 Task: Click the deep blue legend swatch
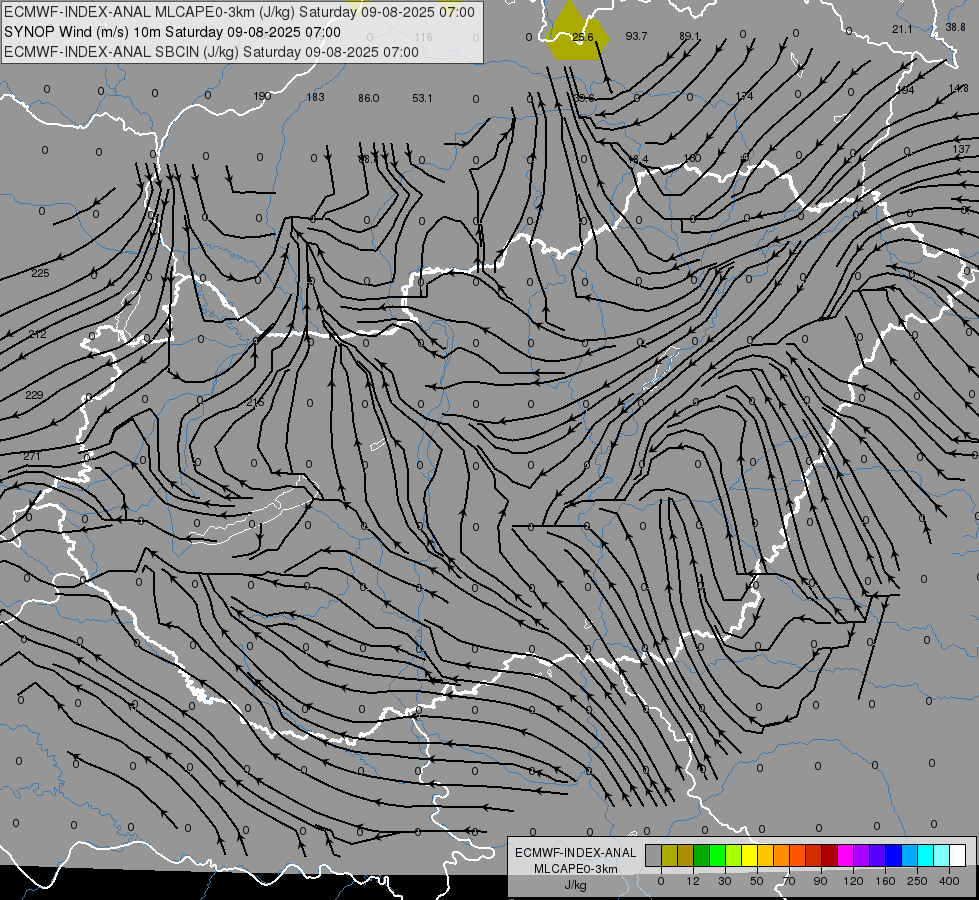tap(893, 856)
